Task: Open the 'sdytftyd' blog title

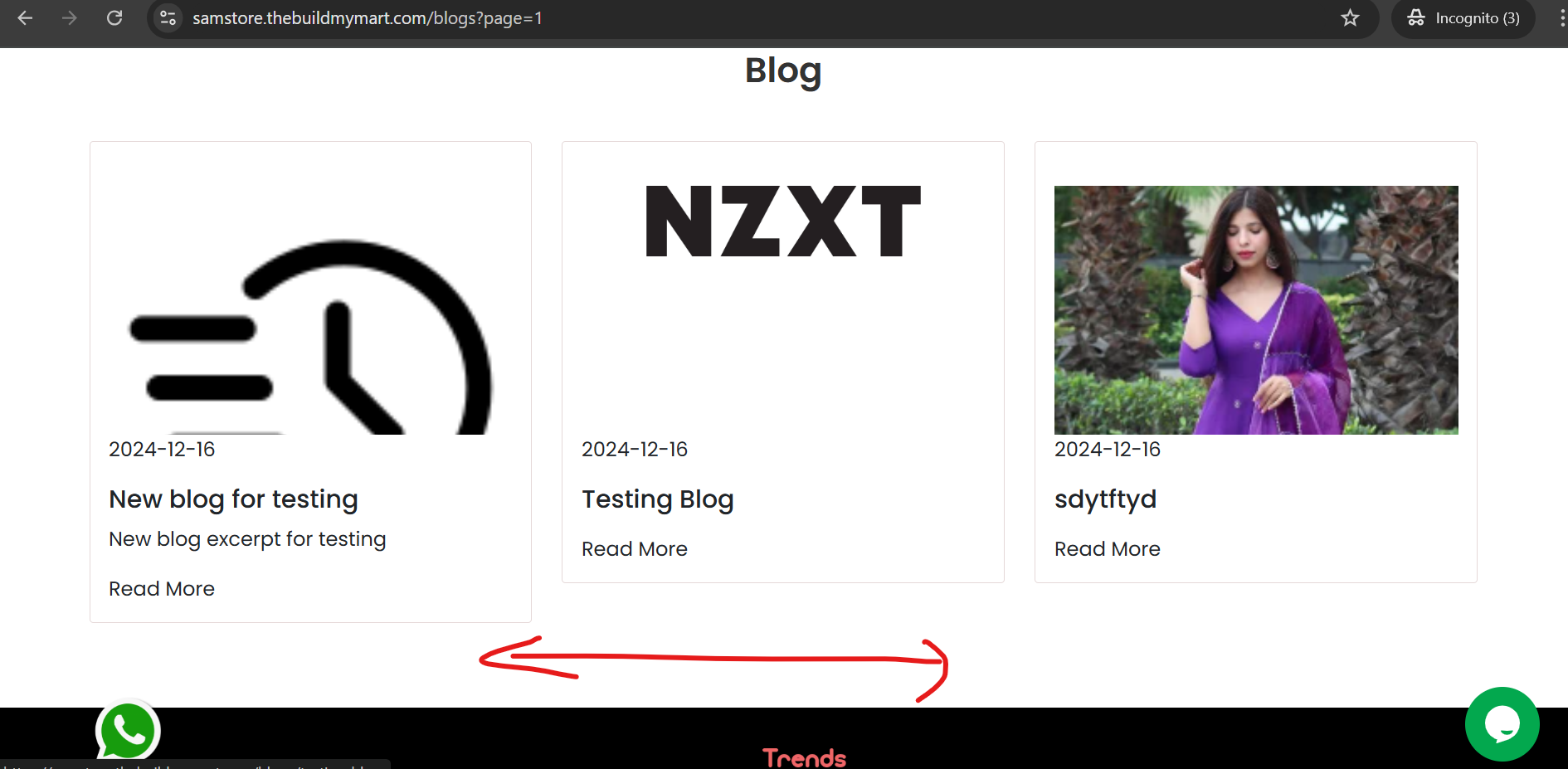Action: [1105, 499]
